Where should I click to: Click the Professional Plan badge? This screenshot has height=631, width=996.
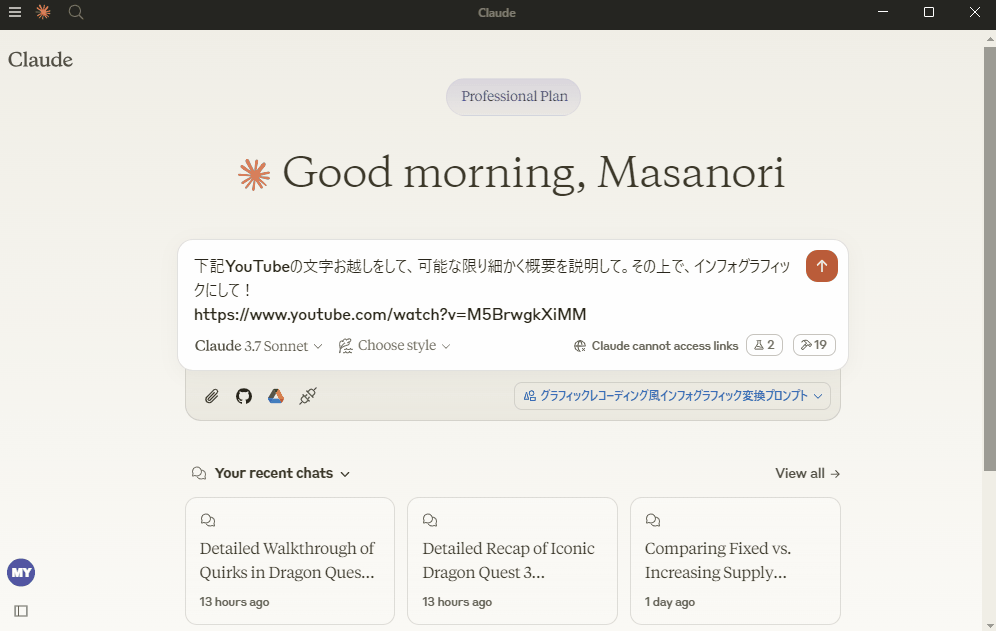pos(514,97)
